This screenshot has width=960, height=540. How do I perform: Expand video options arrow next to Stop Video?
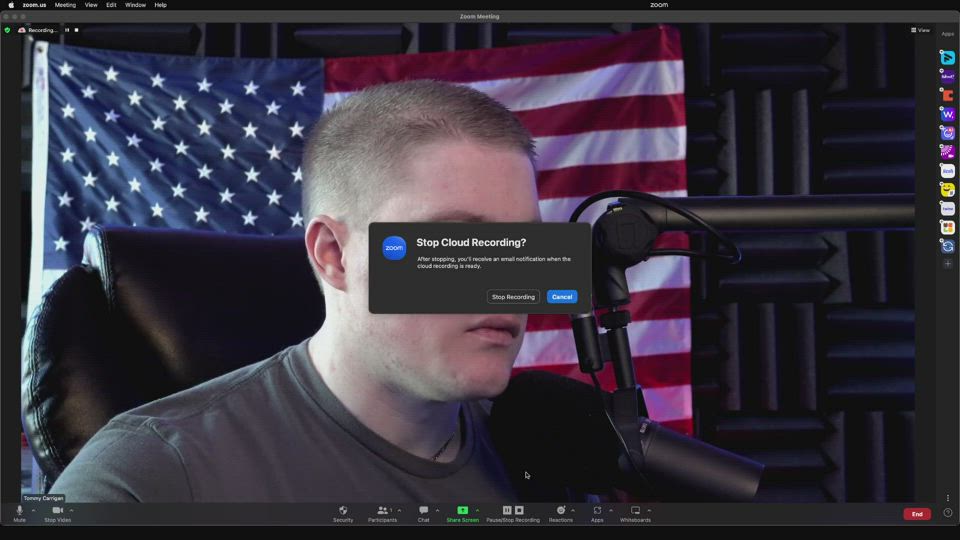pos(71,510)
